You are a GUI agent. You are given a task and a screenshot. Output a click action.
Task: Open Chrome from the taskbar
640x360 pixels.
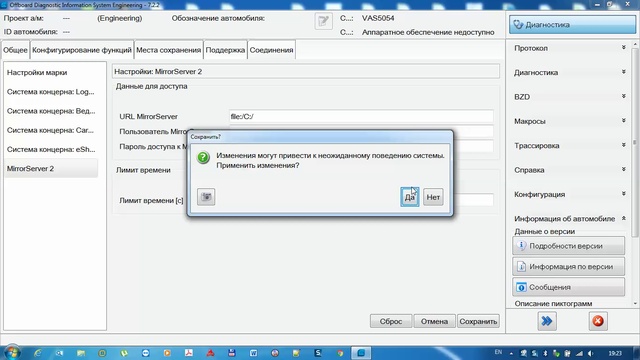[x=340, y=353]
